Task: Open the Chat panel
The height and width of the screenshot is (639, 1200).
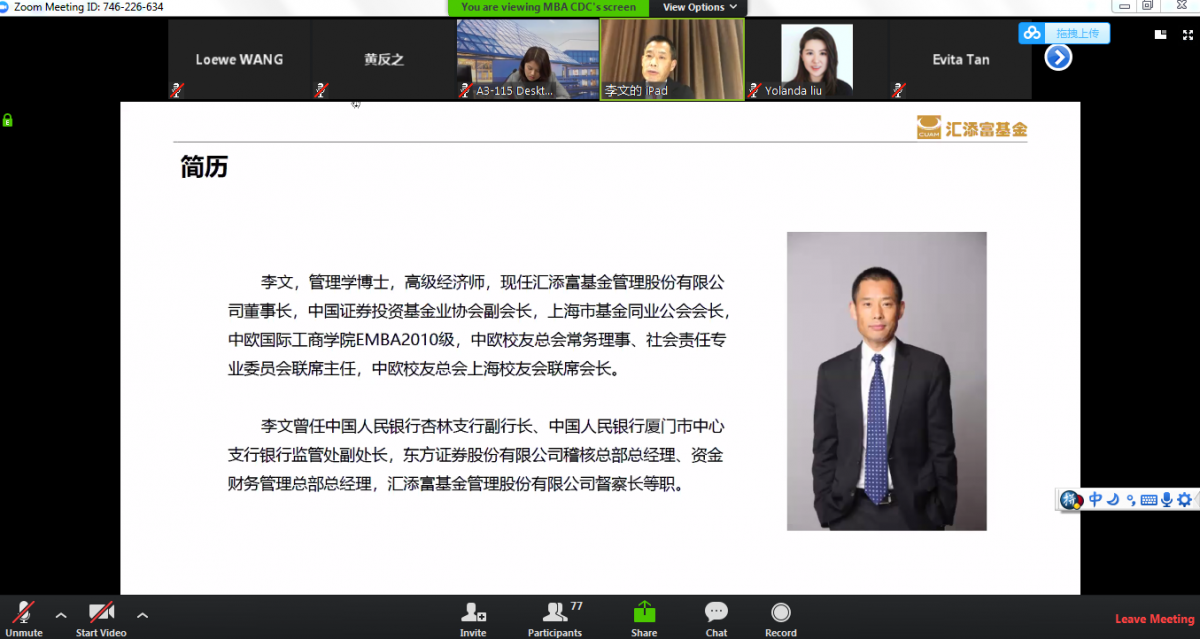Action: coord(716,618)
